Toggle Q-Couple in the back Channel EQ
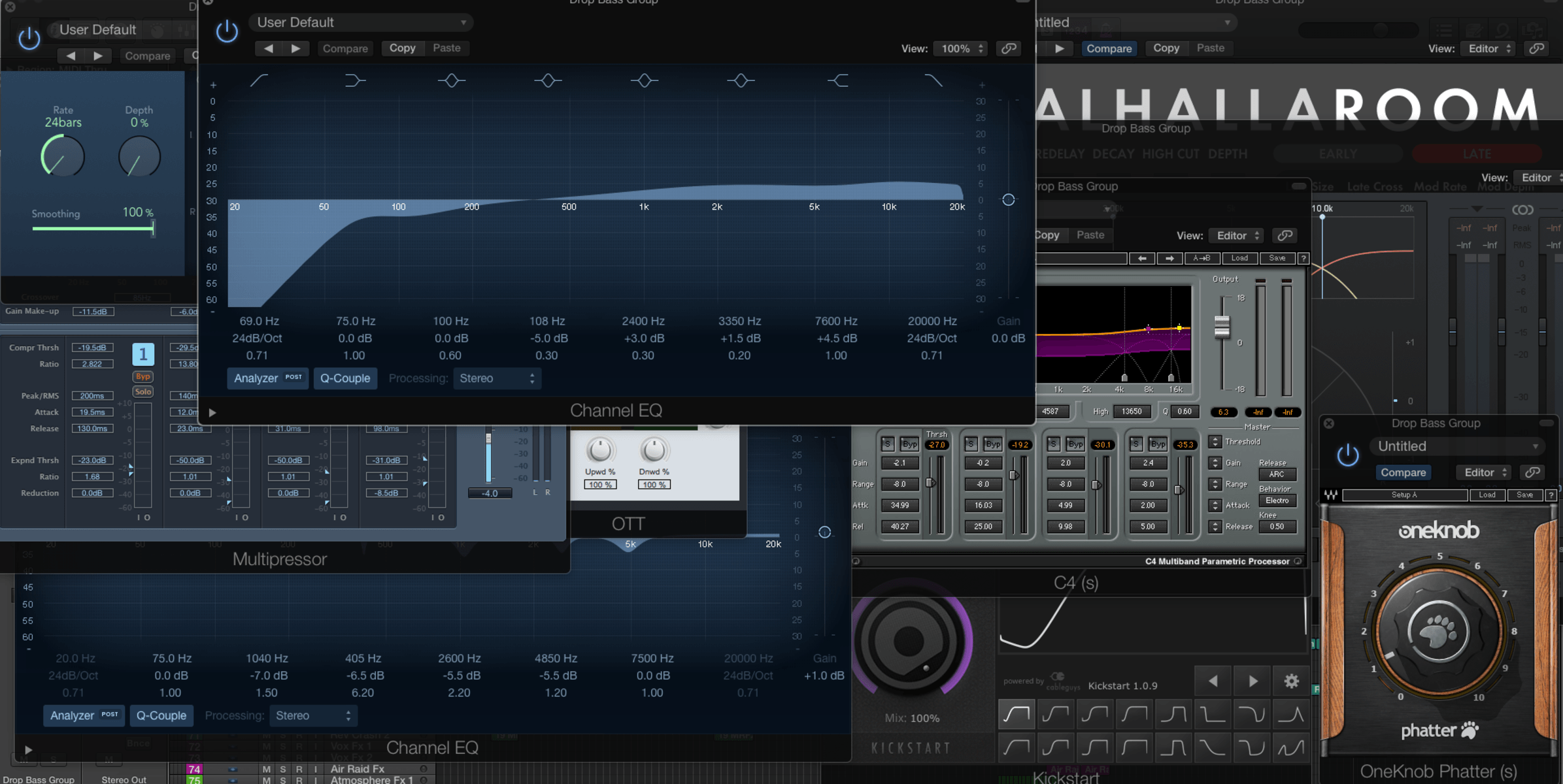1563x784 pixels. coord(161,715)
